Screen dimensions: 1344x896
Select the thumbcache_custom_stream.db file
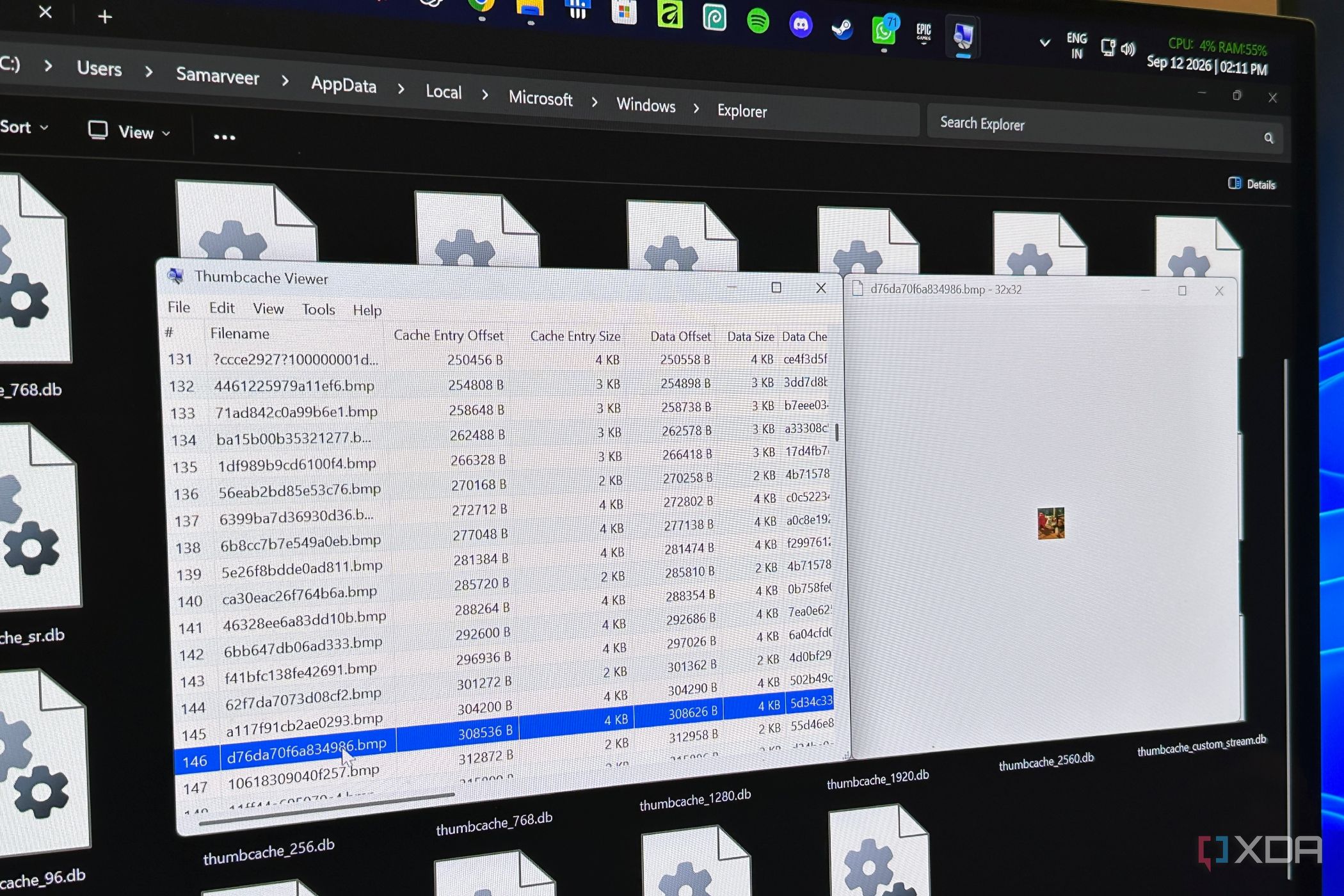[1201, 746]
